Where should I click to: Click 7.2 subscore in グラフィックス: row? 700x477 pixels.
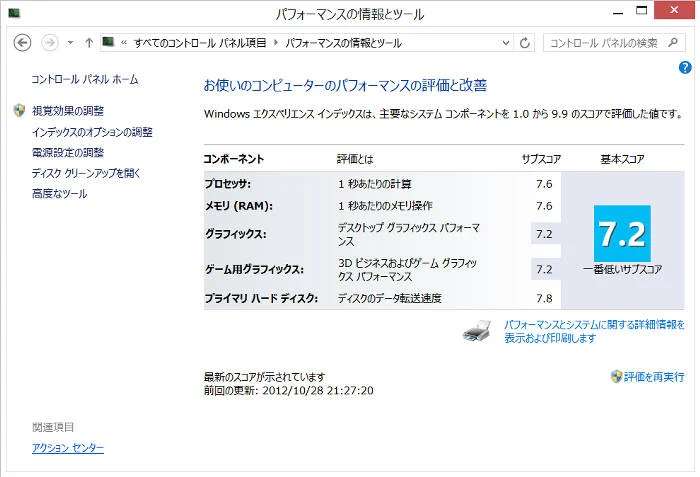point(544,234)
